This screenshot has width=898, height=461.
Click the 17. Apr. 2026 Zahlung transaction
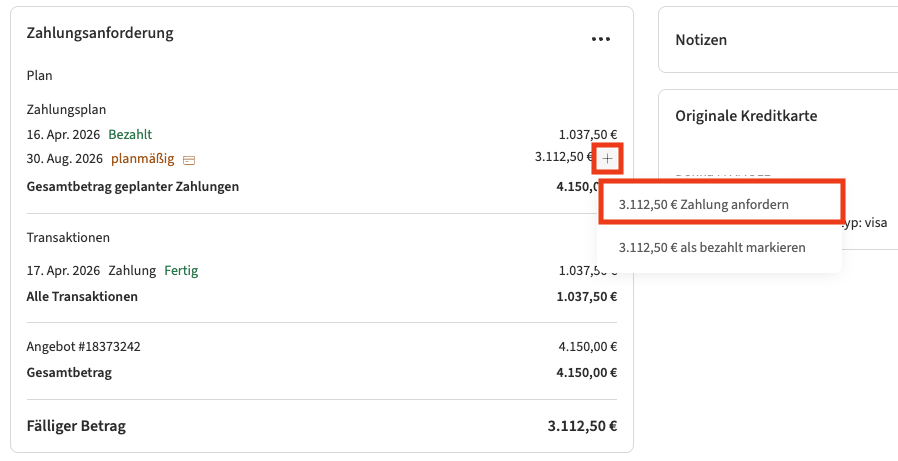[x=91, y=271]
